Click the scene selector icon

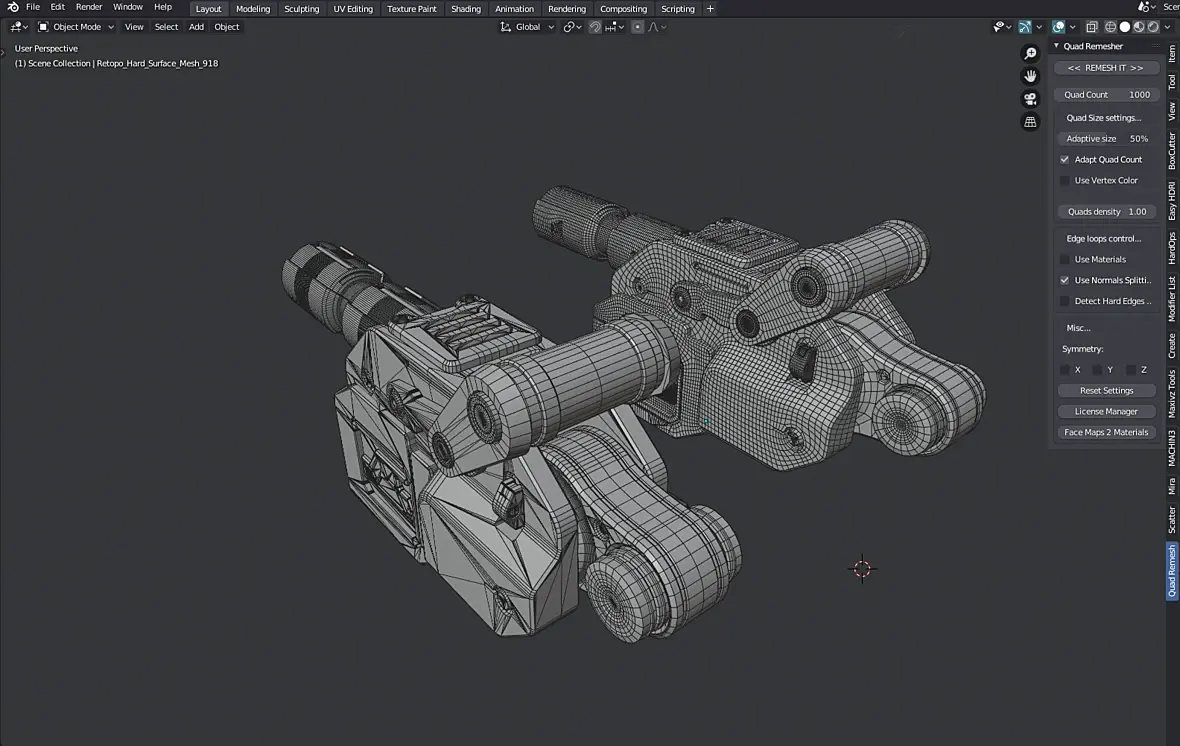(1146, 7)
